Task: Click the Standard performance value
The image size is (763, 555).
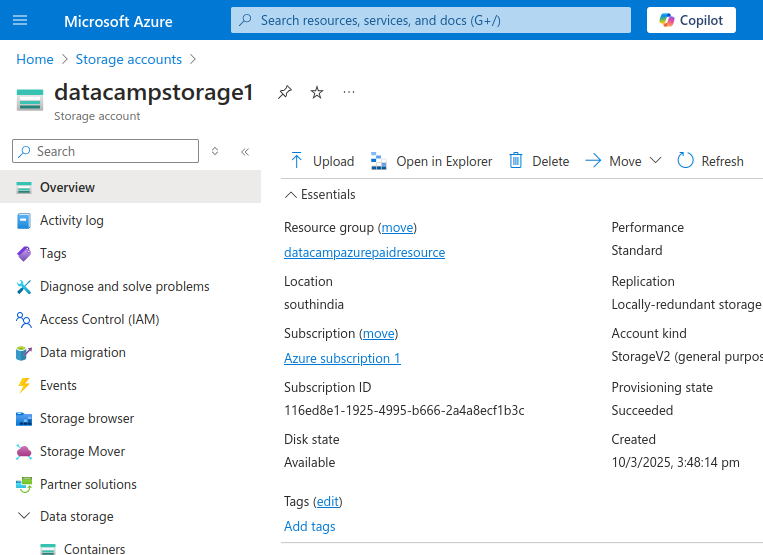Action: 636,251
